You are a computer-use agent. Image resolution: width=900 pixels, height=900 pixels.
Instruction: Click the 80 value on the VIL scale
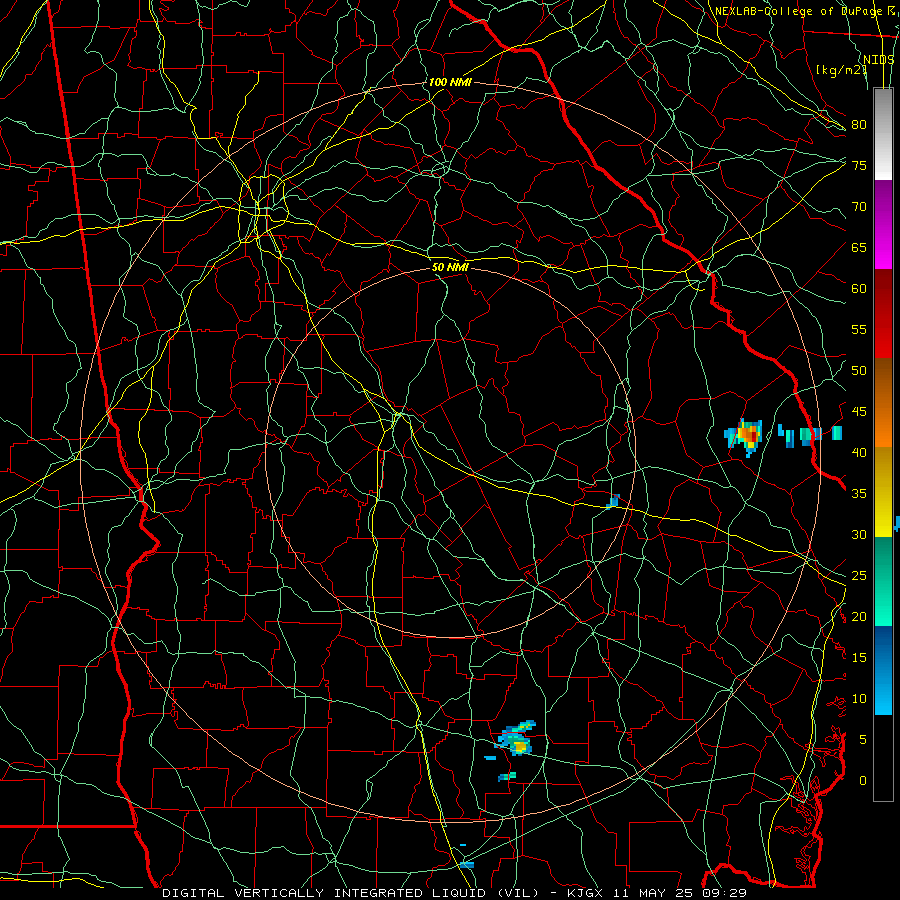[859, 125]
